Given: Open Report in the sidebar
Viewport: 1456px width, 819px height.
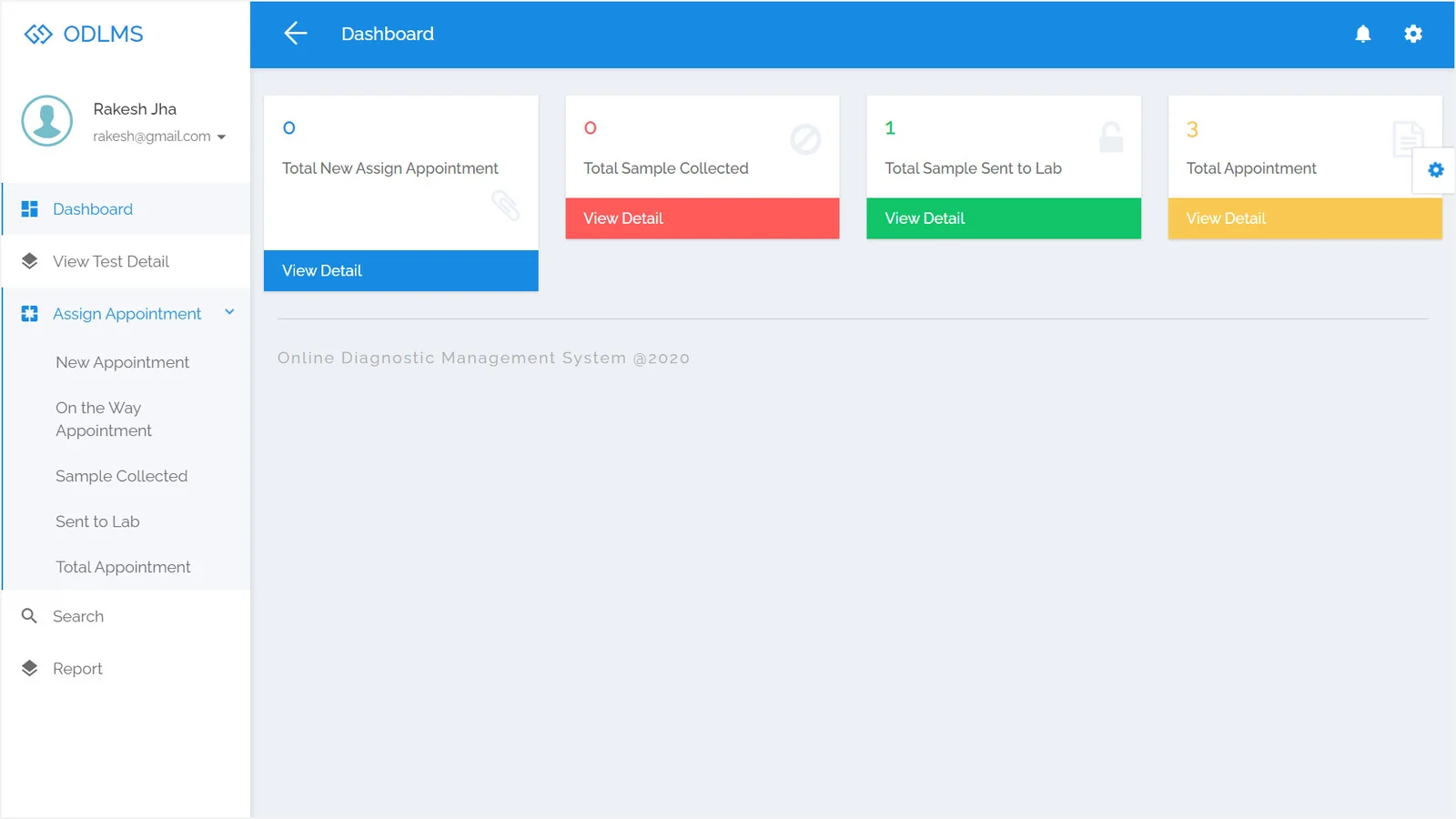Looking at the screenshot, I should click(126, 669).
